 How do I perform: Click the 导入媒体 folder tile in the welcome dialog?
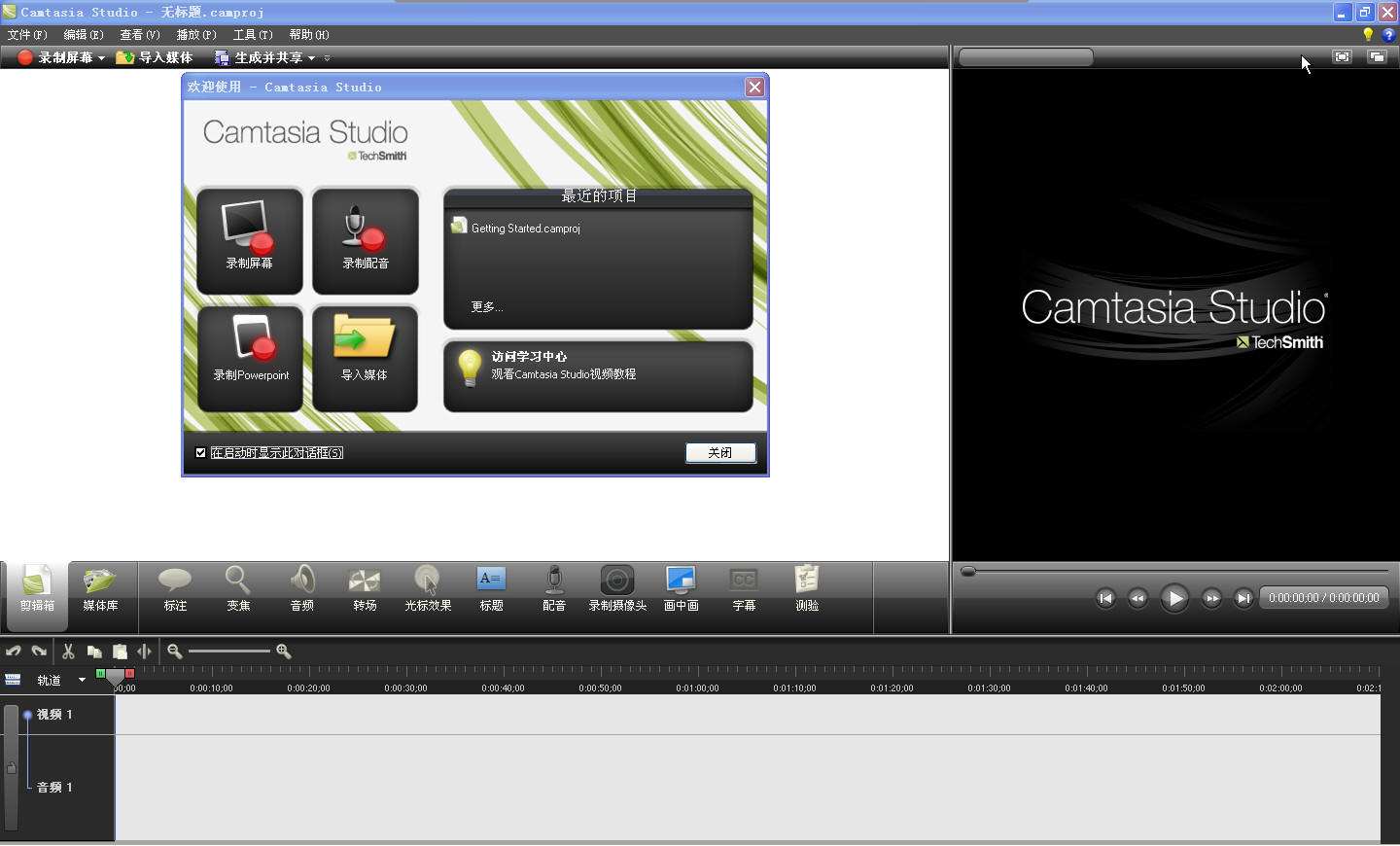pyautogui.click(x=366, y=359)
